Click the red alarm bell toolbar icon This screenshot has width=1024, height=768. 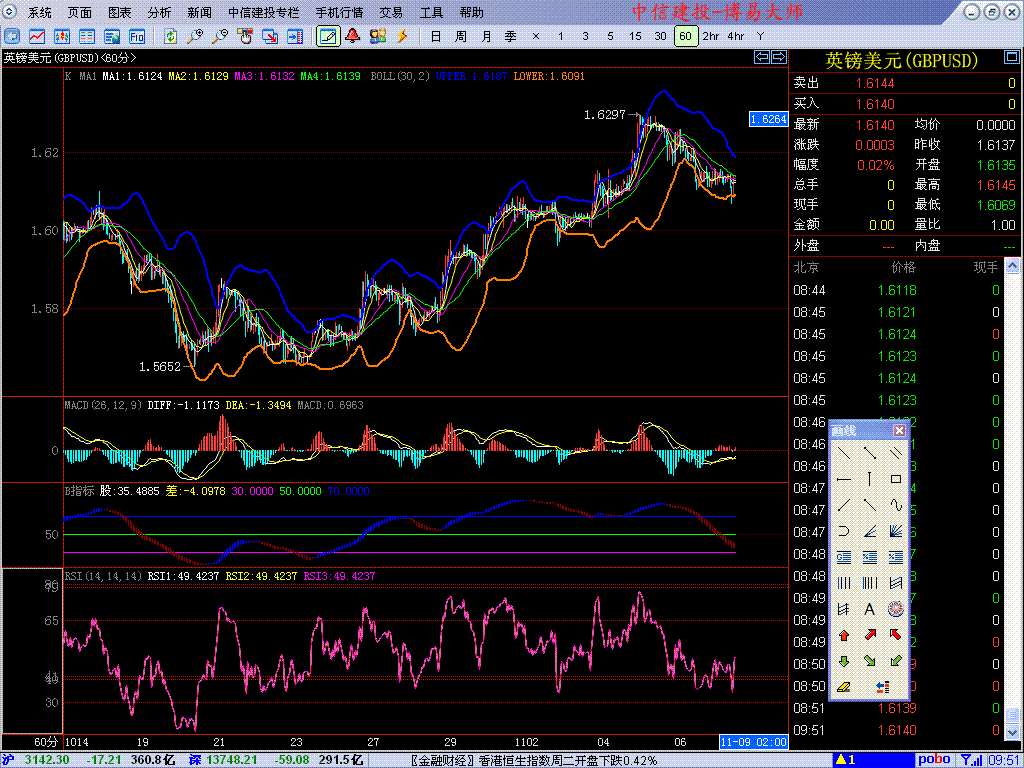pyautogui.click(x=353, y=36)
